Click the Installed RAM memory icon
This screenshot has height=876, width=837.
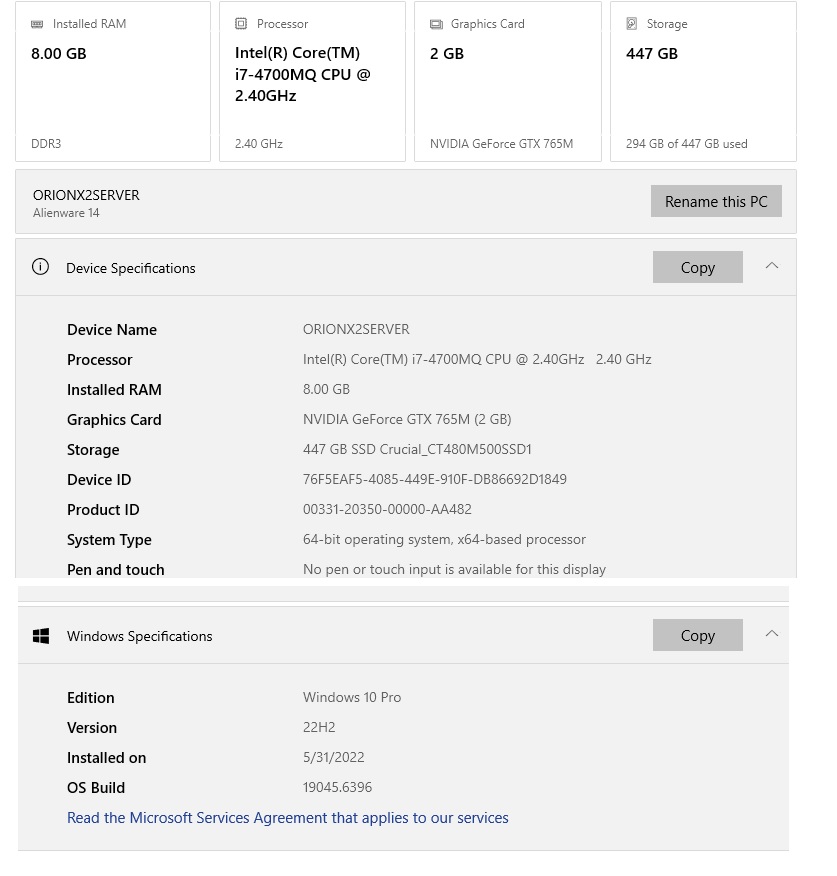pyautogui.click(x=37, y=24)
